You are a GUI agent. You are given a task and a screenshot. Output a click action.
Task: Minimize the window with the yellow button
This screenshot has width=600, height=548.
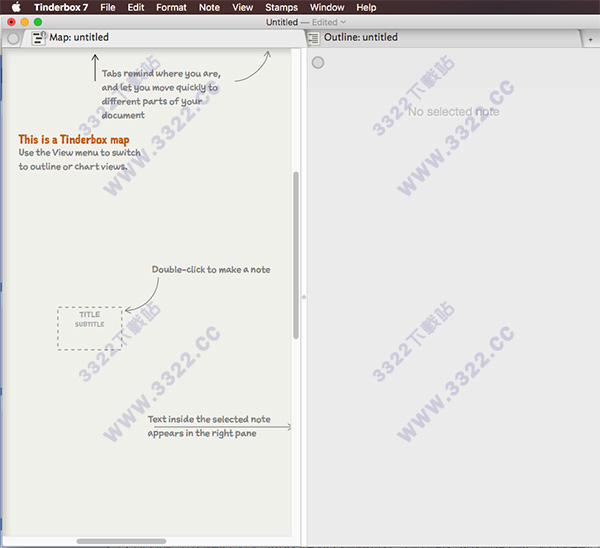[25, 22]
